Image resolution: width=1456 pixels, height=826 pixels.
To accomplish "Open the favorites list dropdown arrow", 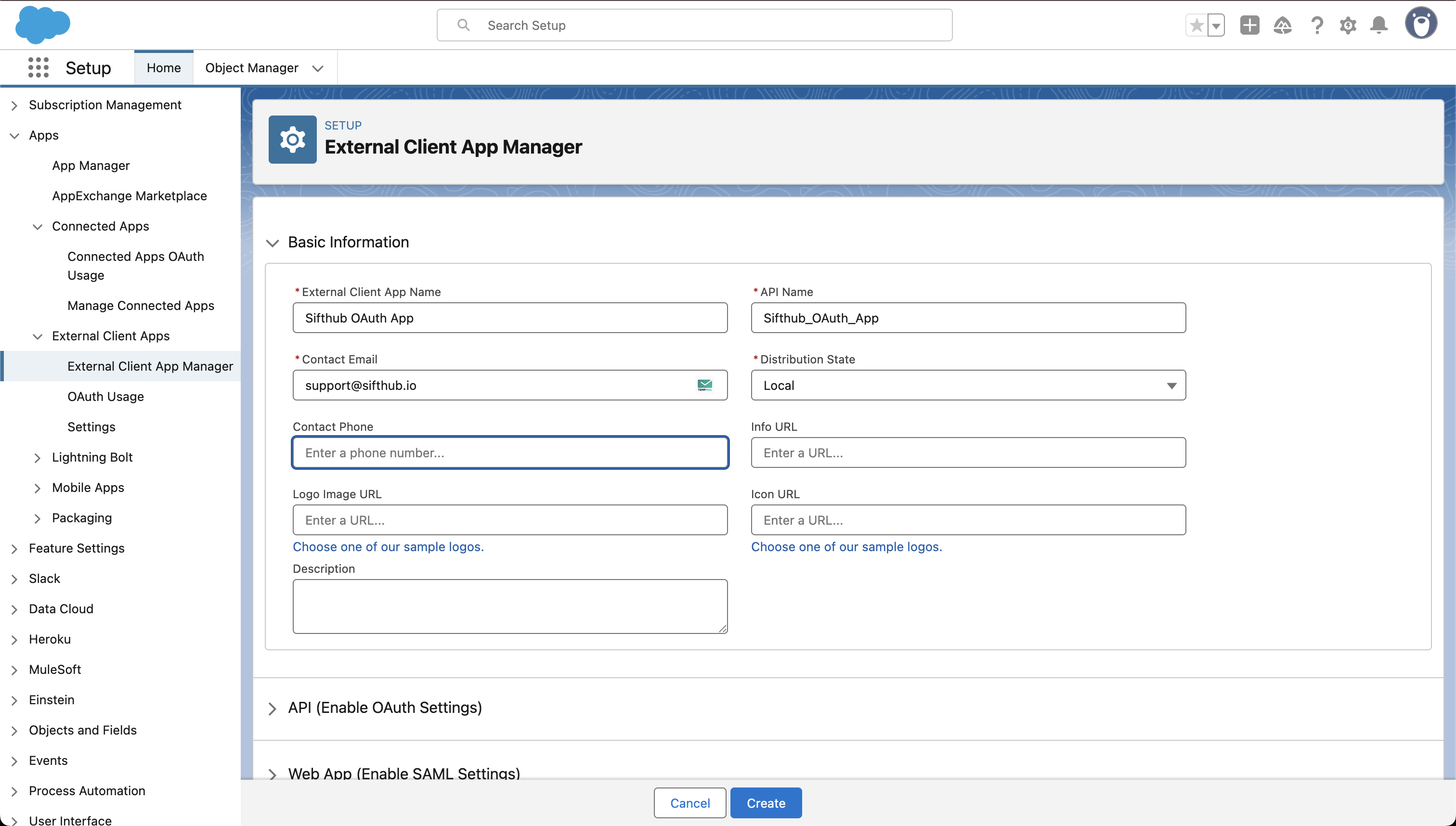I will [1216, 26].
